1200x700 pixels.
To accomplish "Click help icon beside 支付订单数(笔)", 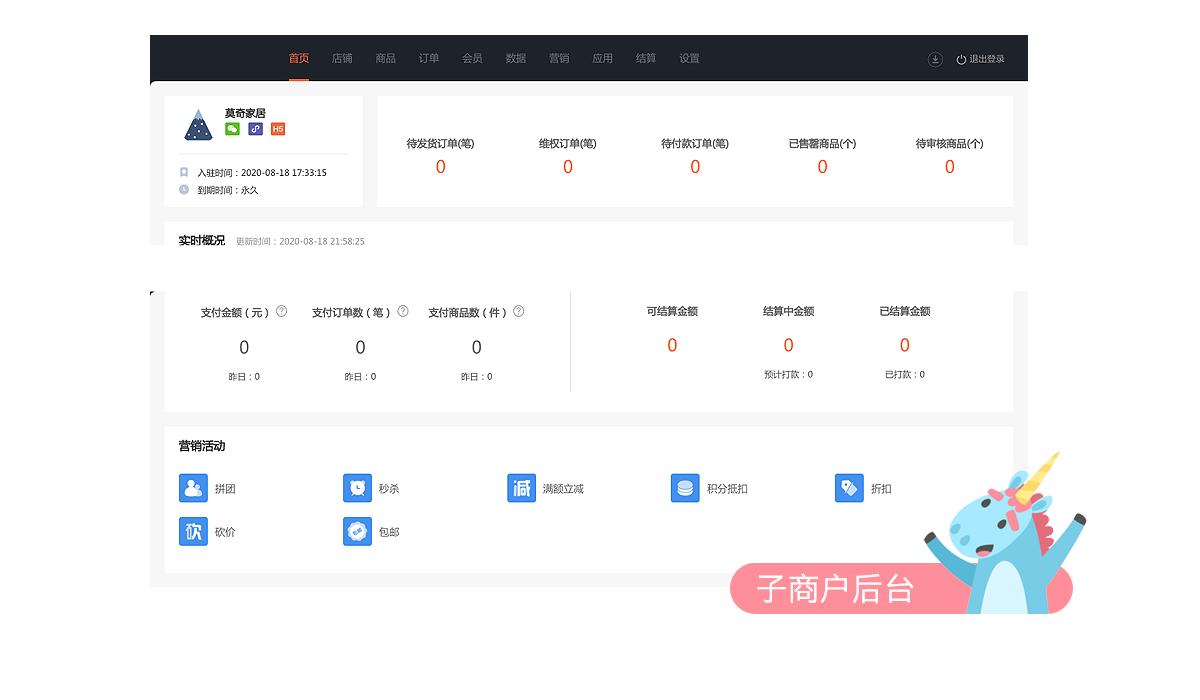I will 403,311.
